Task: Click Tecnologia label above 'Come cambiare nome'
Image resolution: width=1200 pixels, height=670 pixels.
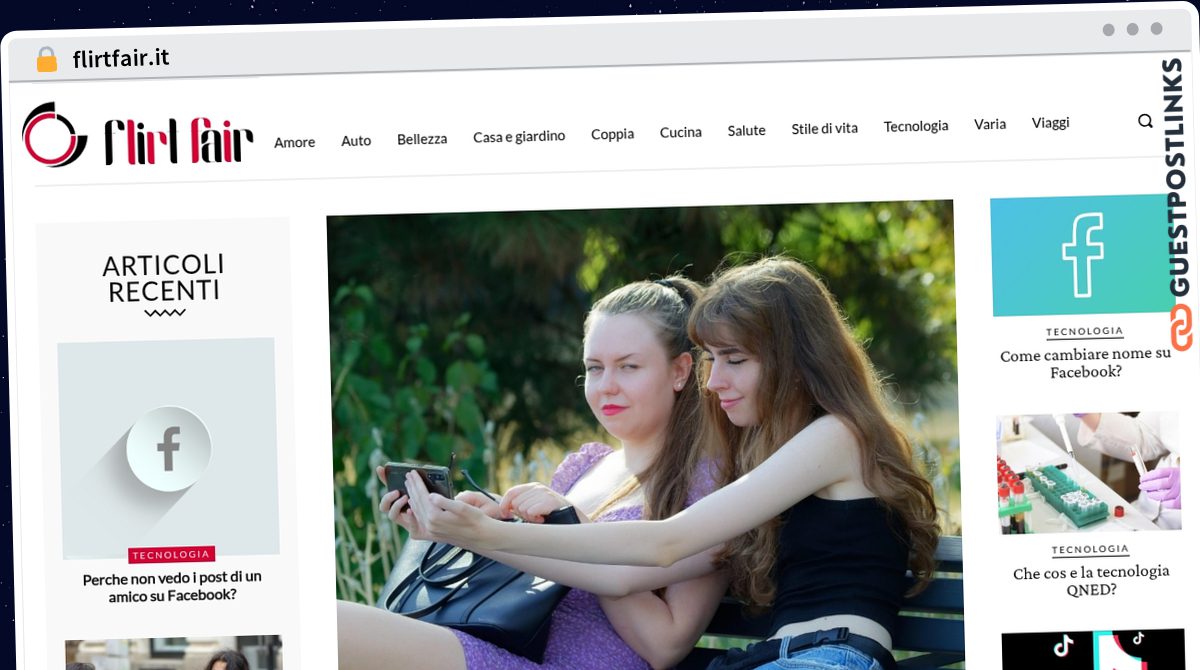Action: (x=1085, y=331)
